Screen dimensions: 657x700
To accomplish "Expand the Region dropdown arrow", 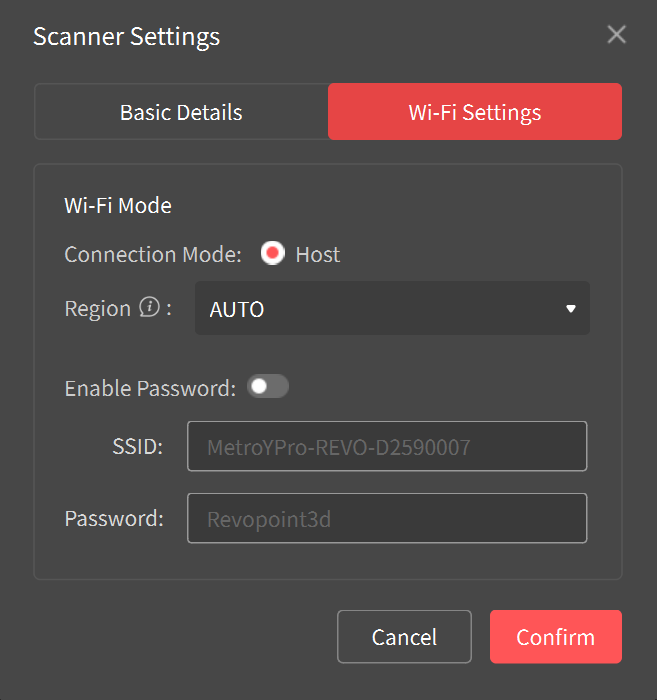I will tap(571, 309).
